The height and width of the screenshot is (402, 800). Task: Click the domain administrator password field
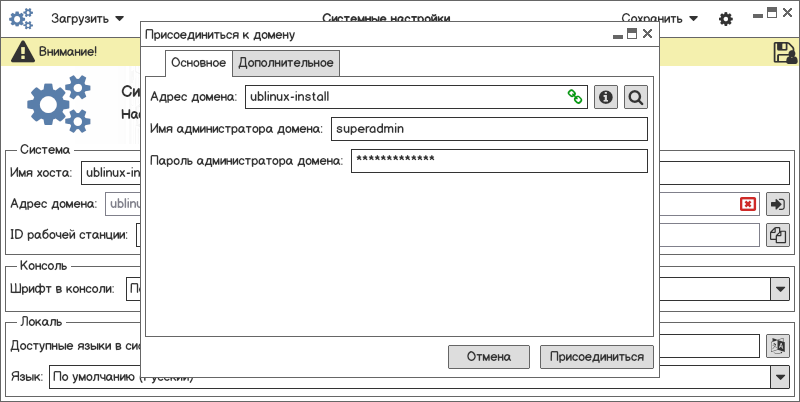point(499,160)
